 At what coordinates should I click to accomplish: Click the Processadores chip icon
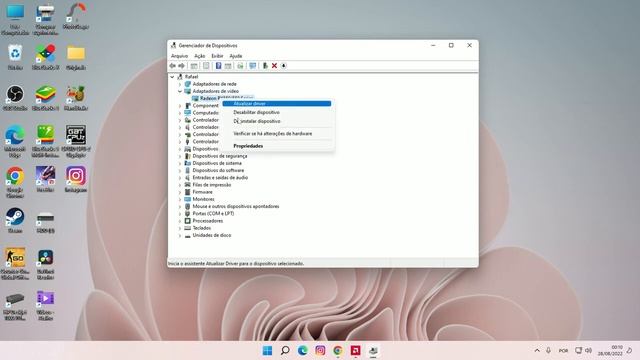point(188,221)
